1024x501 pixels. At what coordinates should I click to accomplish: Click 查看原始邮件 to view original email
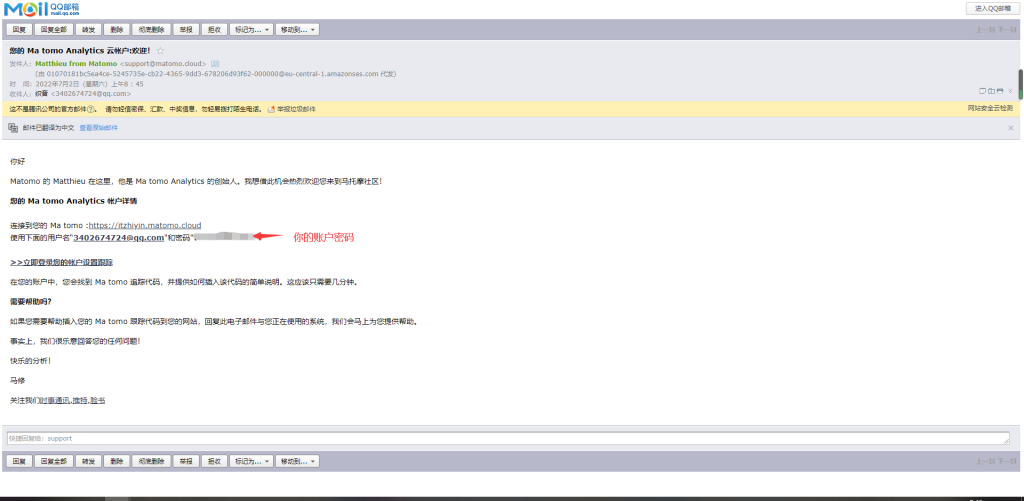click(98, 128)
